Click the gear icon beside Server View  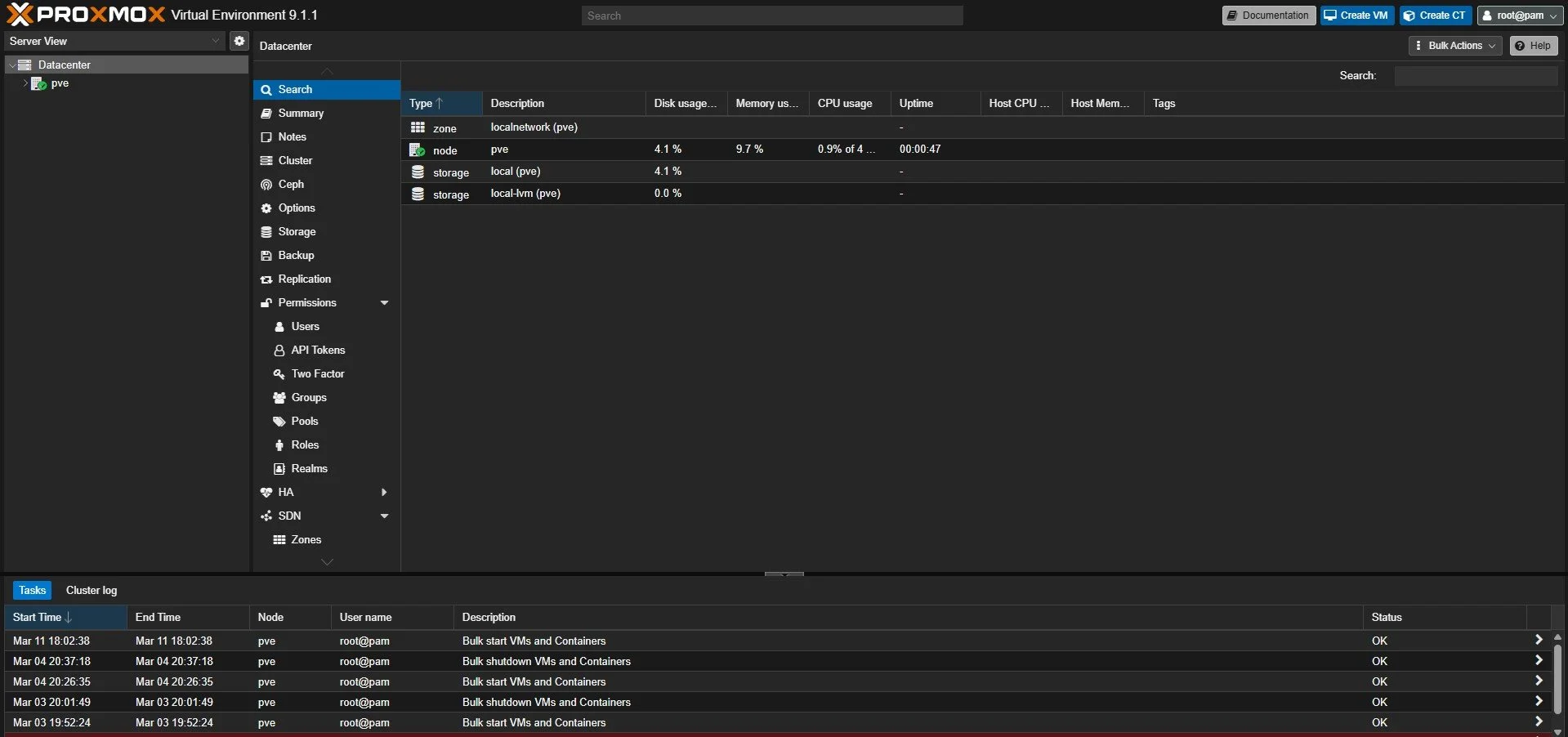pos(239,41)
